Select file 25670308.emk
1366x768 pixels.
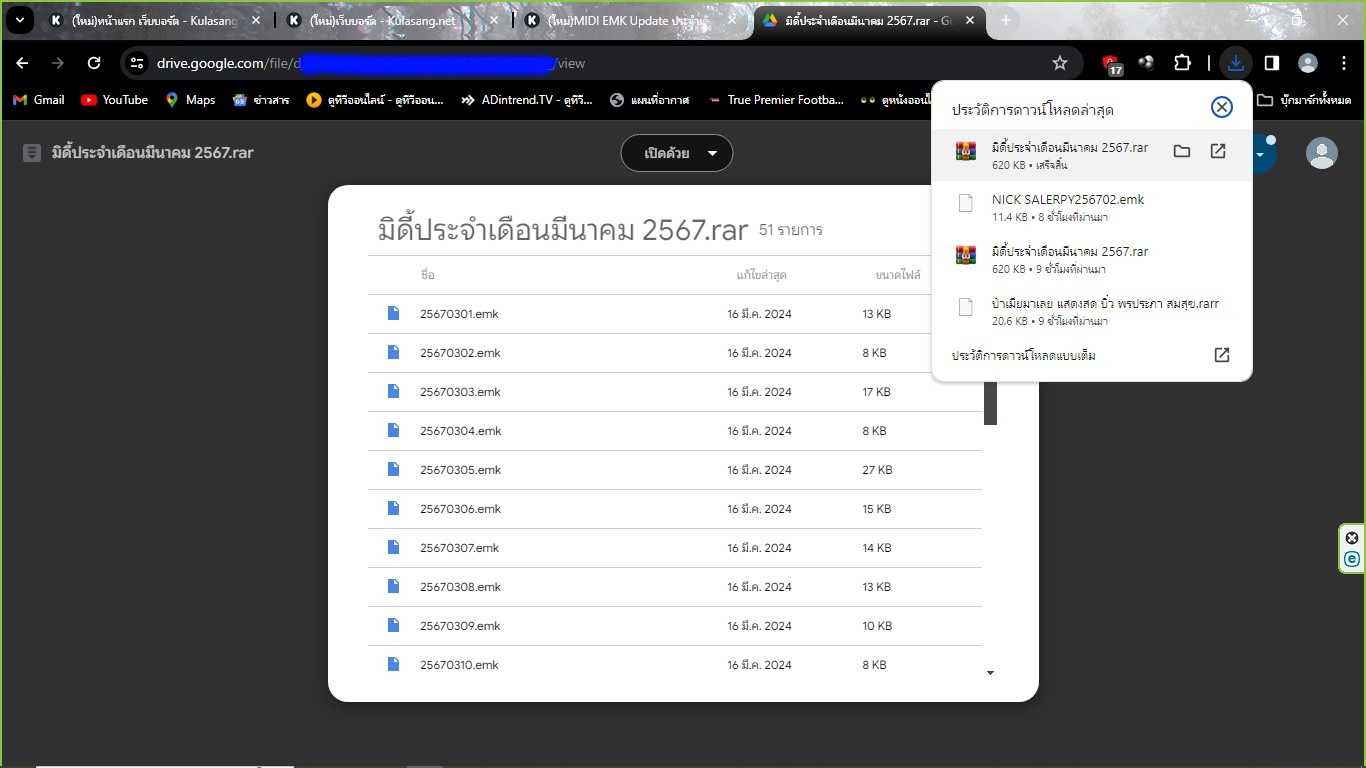tap(675, 587)
